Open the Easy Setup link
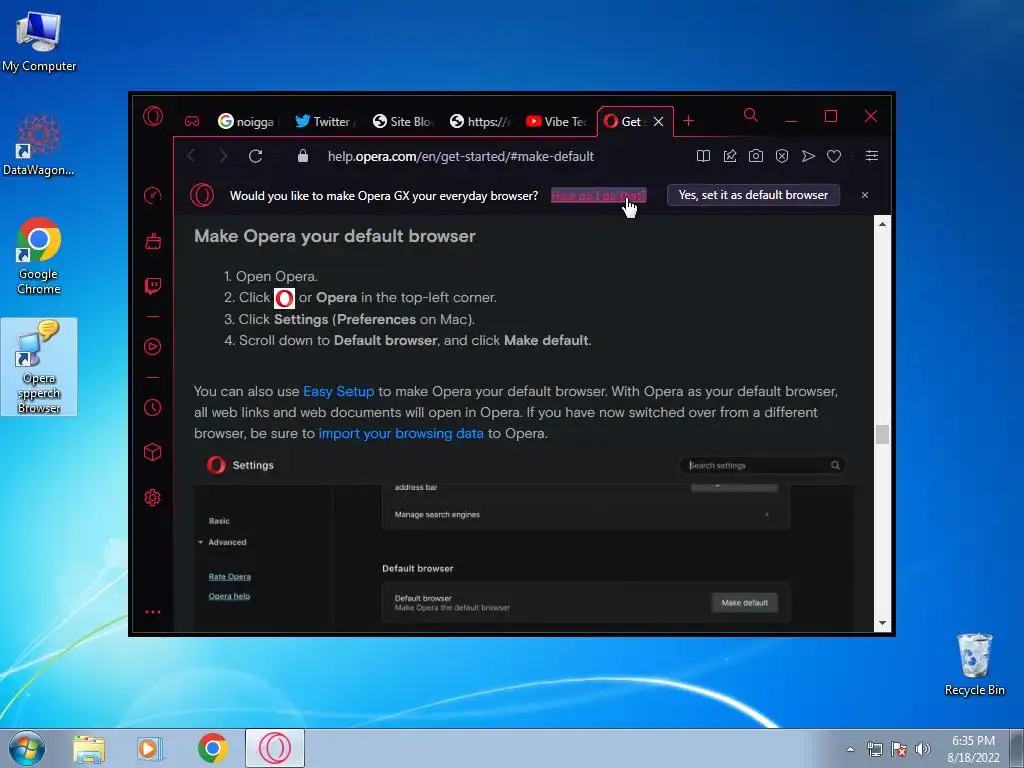This screenshot has height=768, width=1024. [x=338, y=391]
